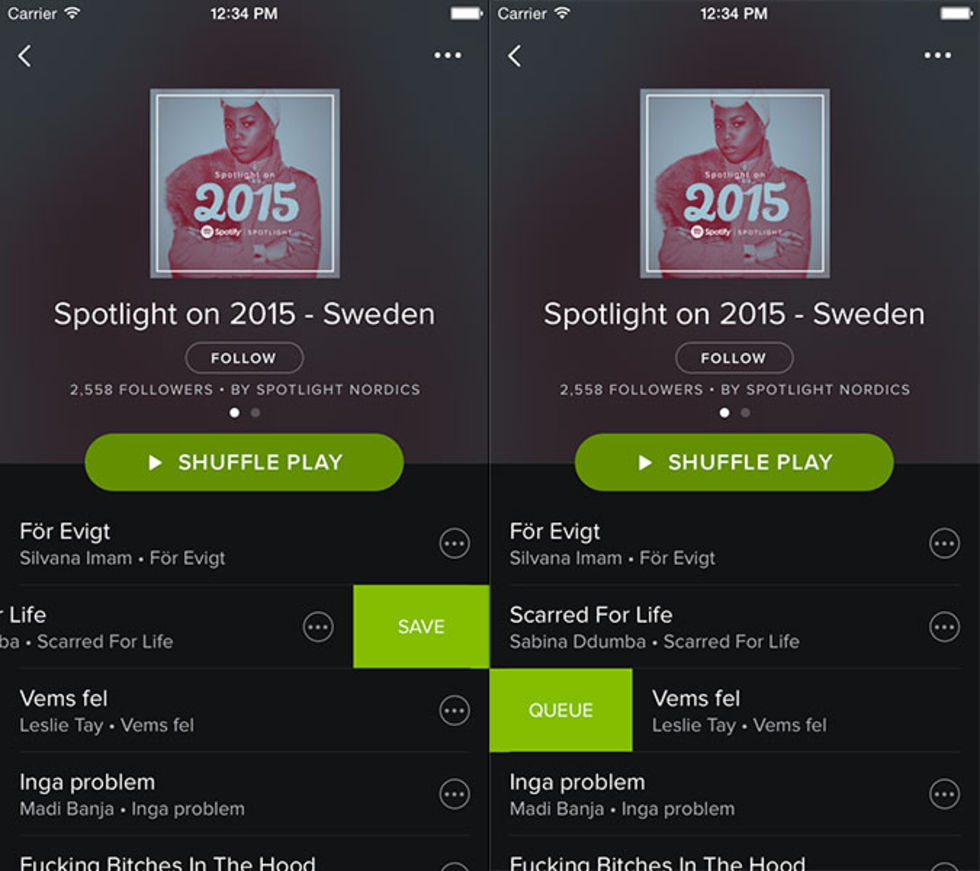Switch to second header page dot, left screen
980x871 pixels.
pos(256,412)
